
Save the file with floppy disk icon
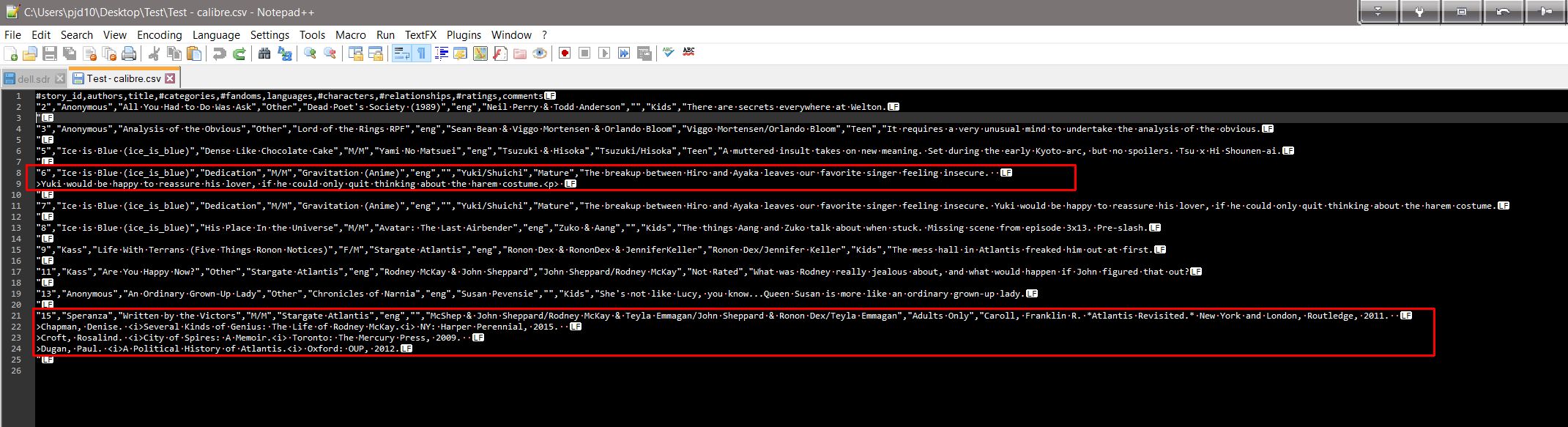point(50,53)
